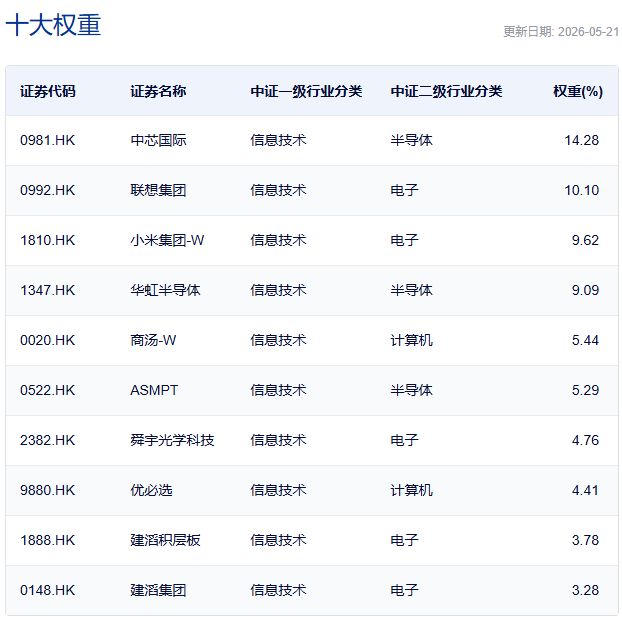Click 电子 in the 建滔积层板 row
Screen dimensions: 622x621
[x=404, y=540]
